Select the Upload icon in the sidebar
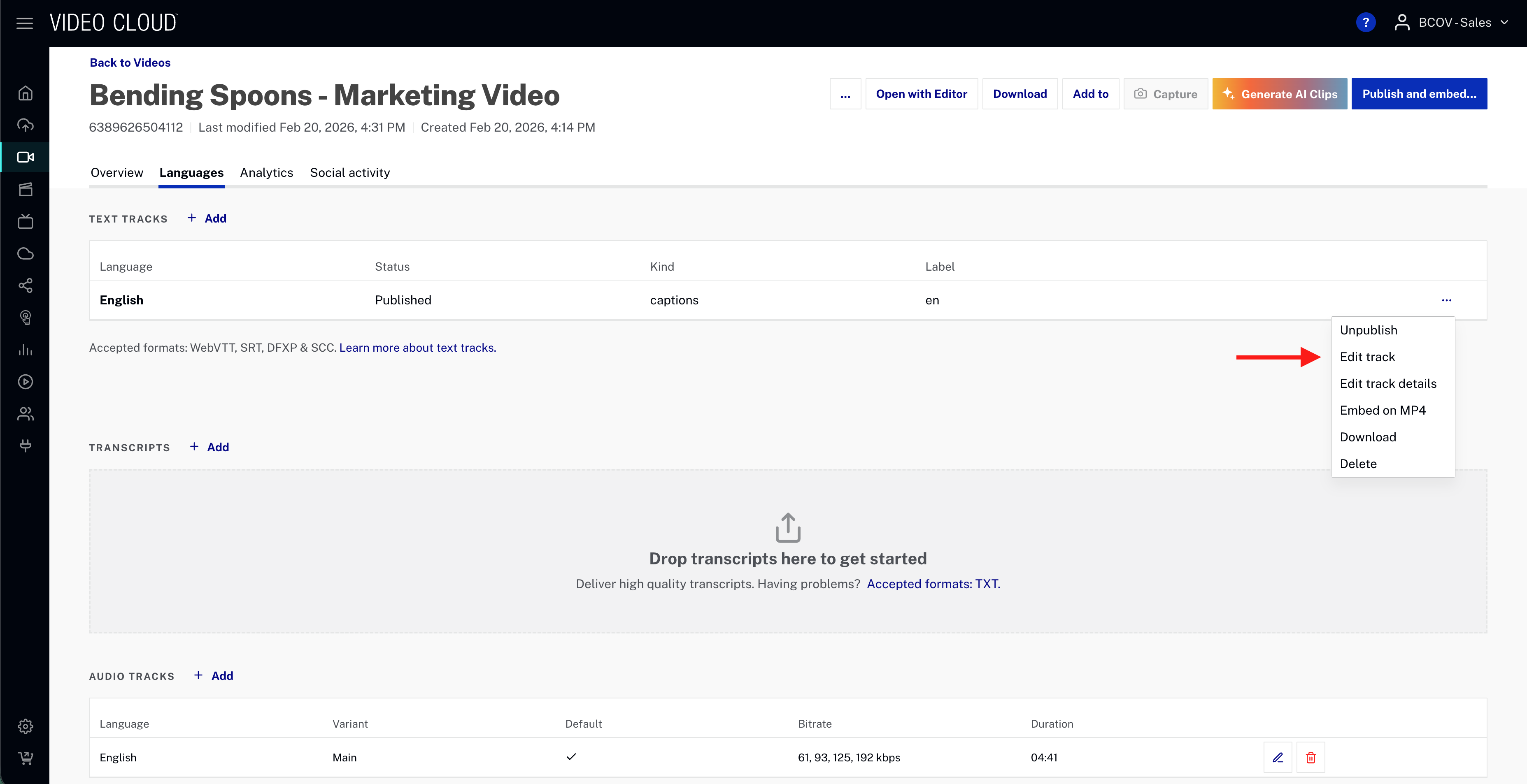 tap(25, 125)
